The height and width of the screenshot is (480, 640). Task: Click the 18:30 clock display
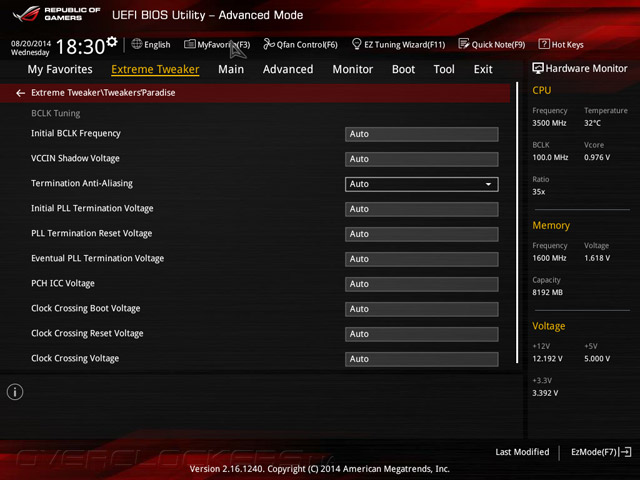80,47
